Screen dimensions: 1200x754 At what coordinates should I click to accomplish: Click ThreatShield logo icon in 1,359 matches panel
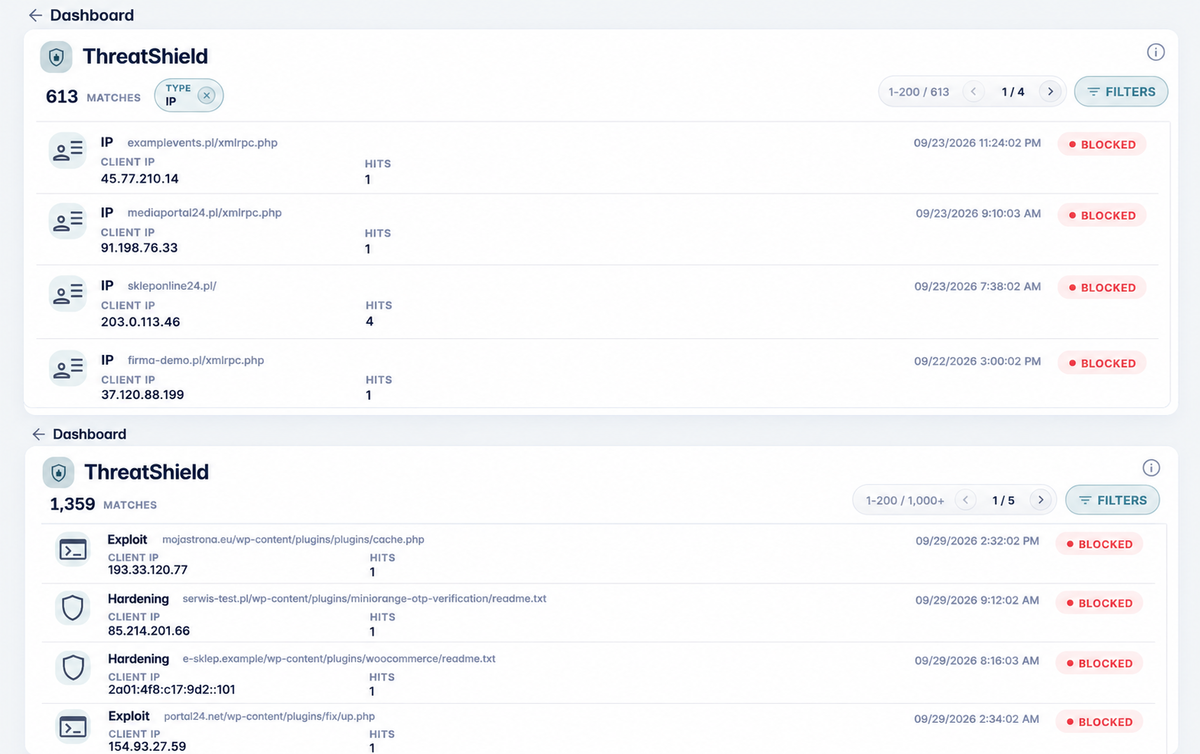pyautogui.click(x=58, y=472)
